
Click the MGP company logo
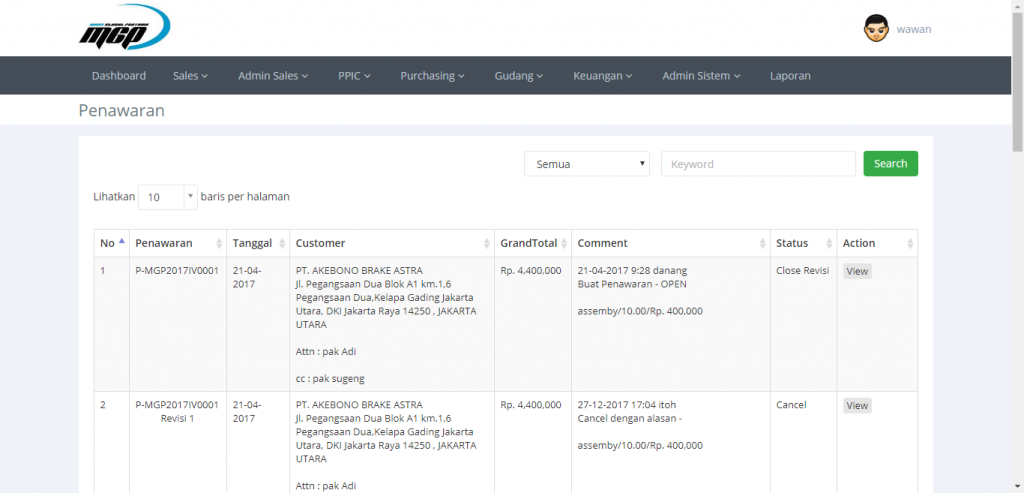click(124, 27)
